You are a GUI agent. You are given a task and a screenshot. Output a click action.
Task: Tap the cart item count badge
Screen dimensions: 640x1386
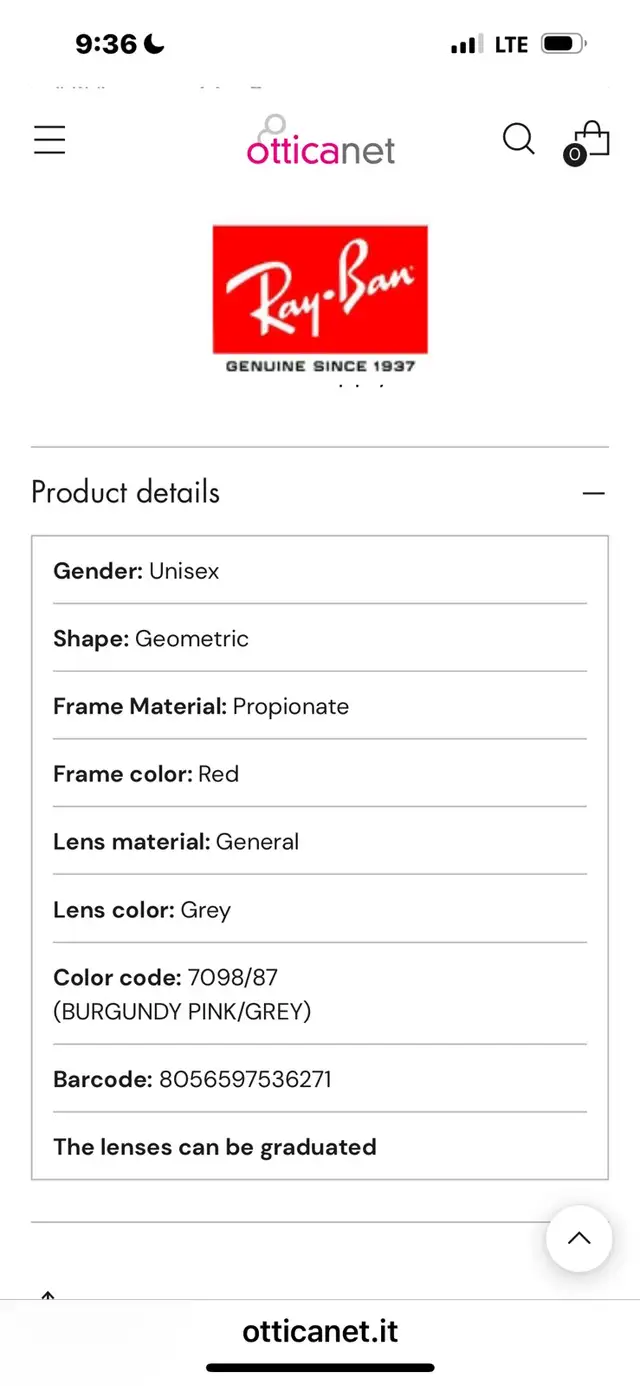[574, 155]
